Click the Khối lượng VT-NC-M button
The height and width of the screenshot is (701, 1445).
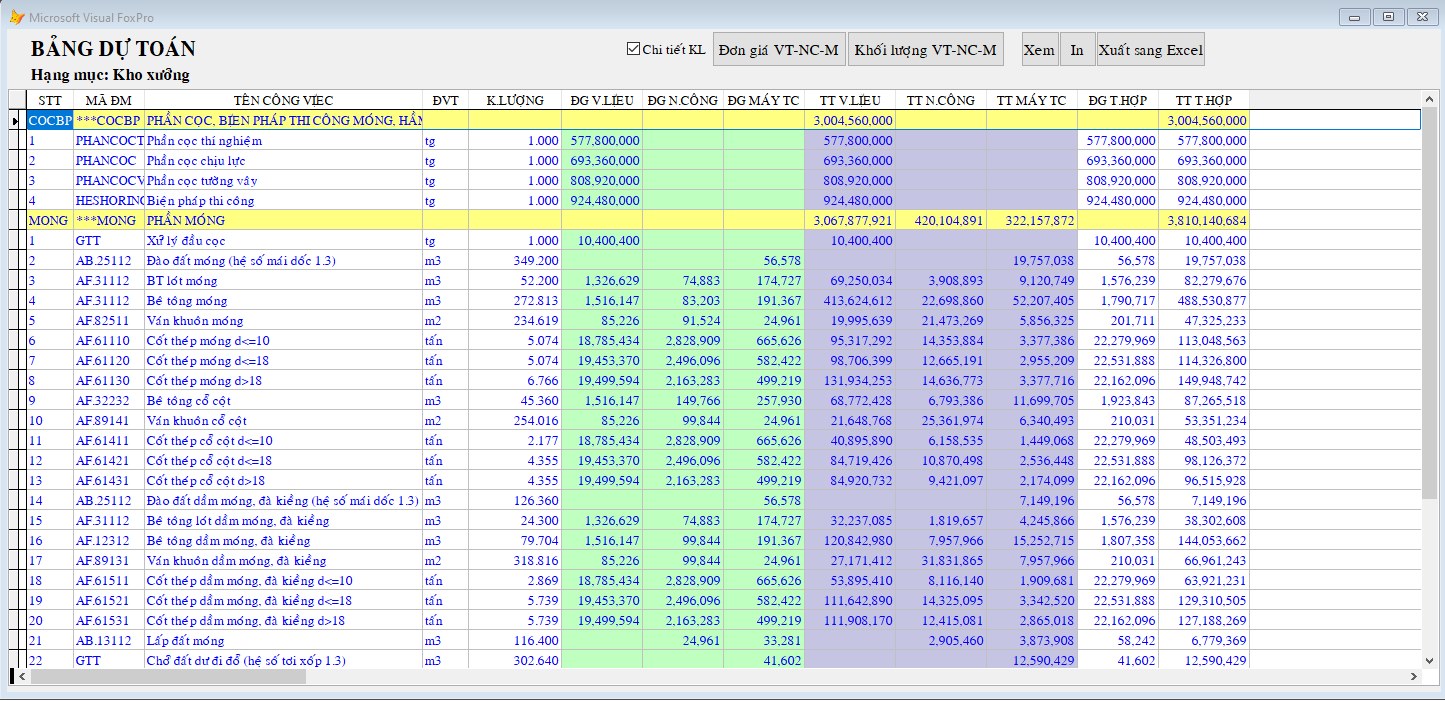[925, 50]
